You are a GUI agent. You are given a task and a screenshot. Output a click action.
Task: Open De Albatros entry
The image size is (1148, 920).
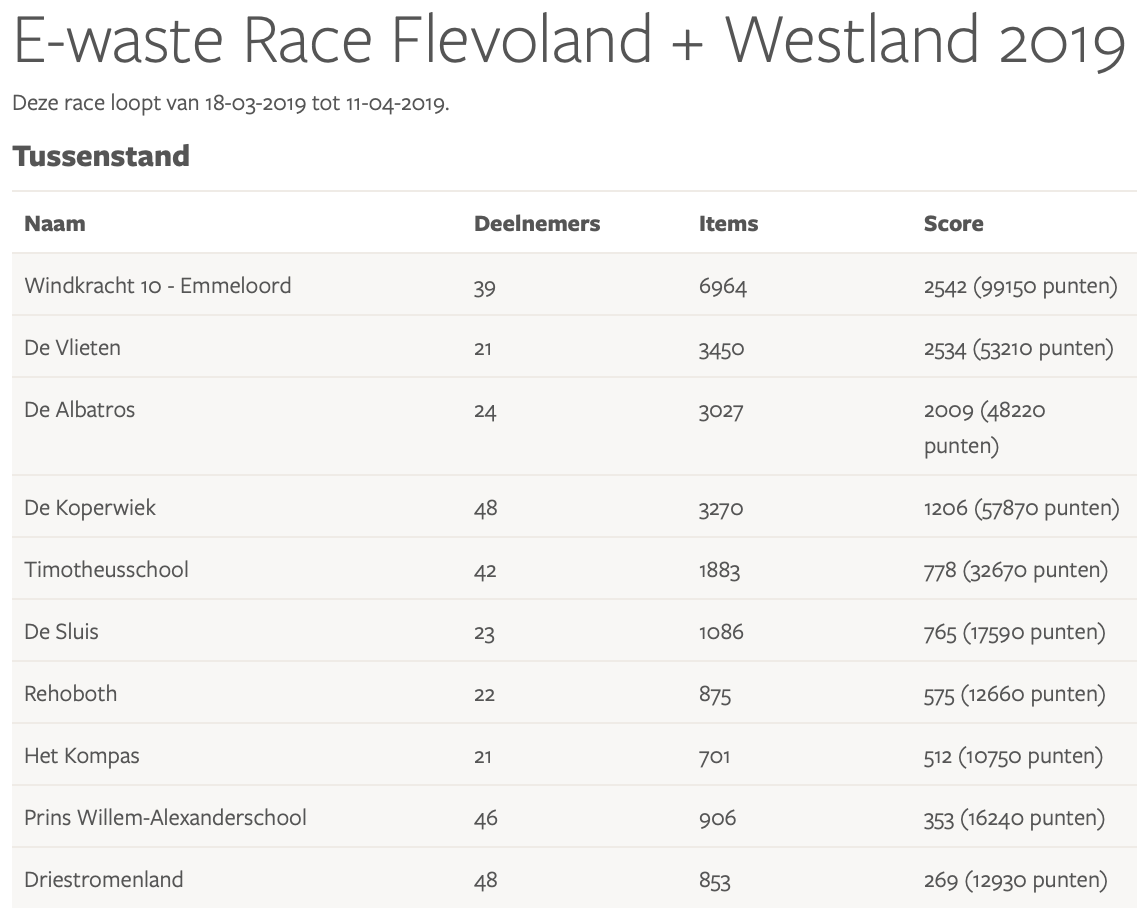(x=79, y=410)
